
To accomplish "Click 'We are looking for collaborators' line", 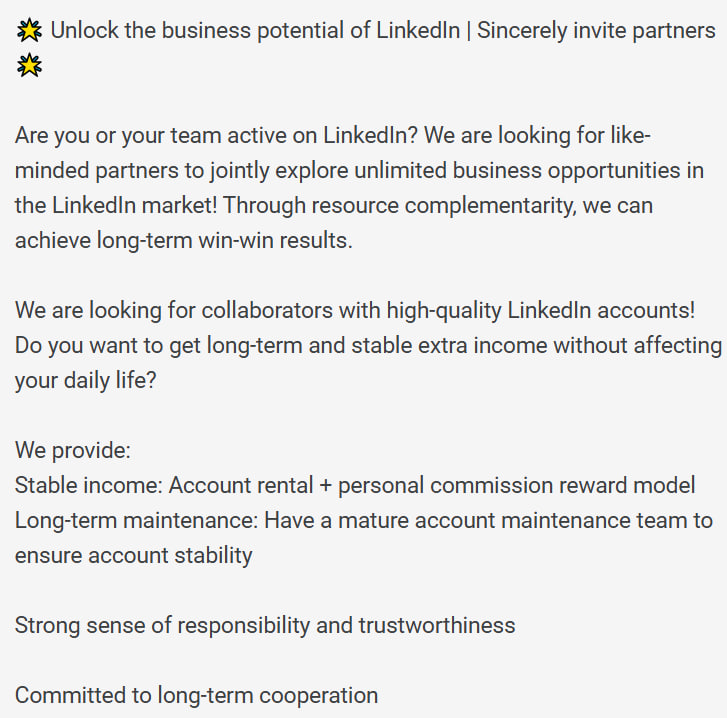I will click(355, 311).
